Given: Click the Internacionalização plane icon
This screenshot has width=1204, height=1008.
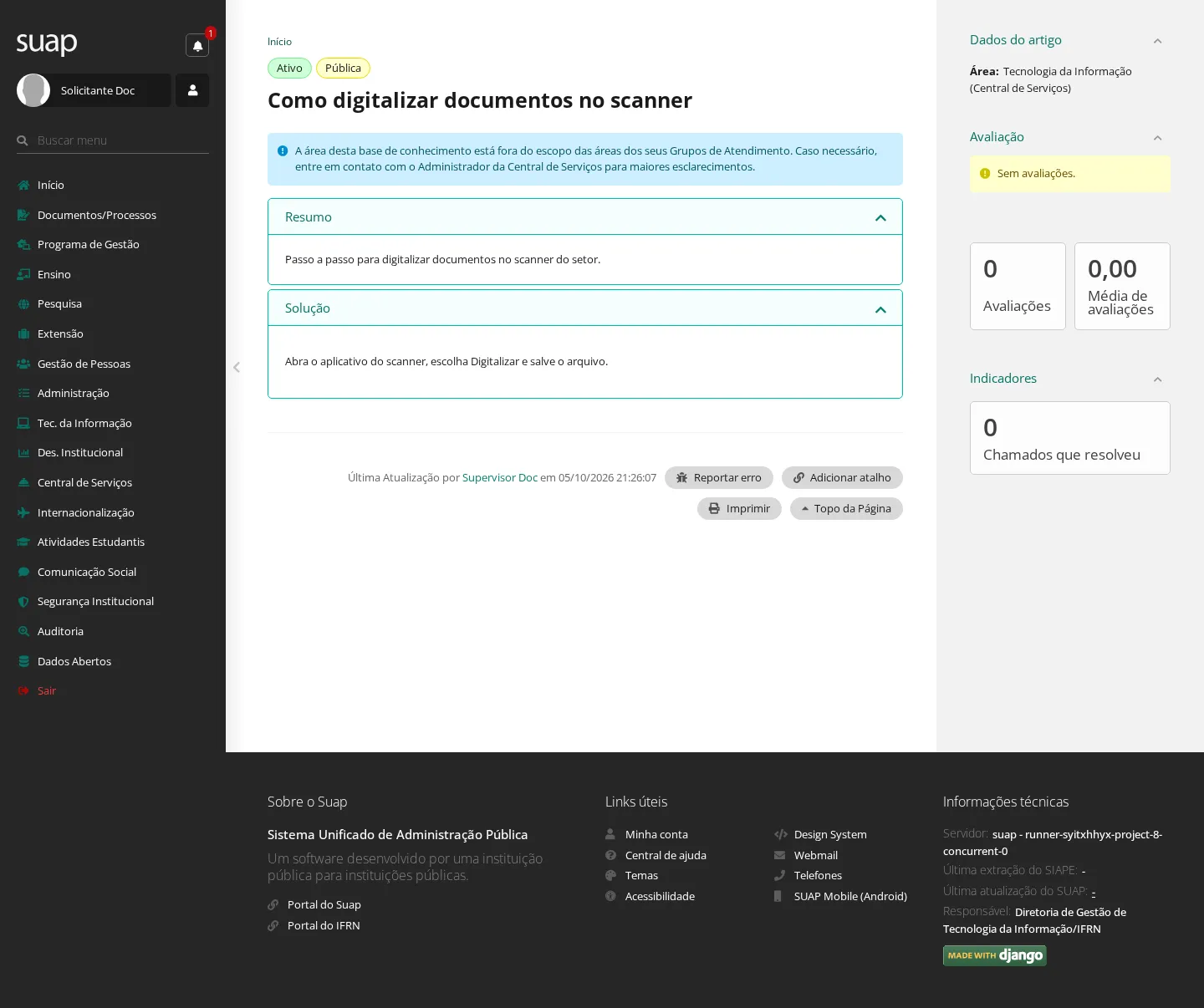Looking at the screenshot, I should click(23, 512).
